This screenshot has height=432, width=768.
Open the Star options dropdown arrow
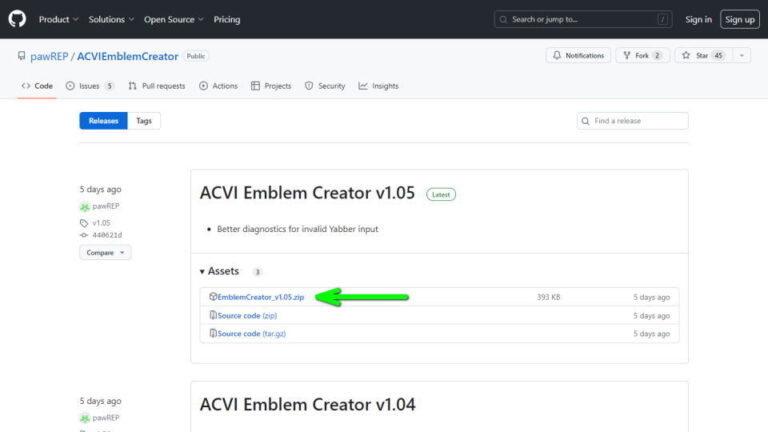point(741,56)
